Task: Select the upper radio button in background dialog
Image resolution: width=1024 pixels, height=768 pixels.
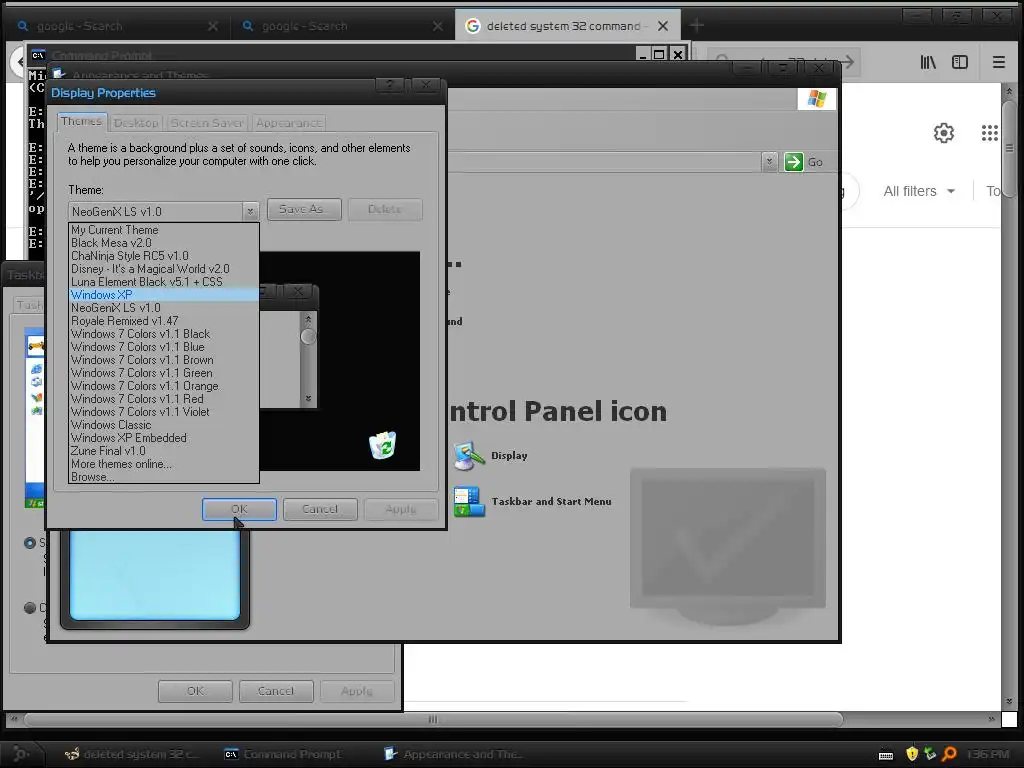Action: point(30,543)
